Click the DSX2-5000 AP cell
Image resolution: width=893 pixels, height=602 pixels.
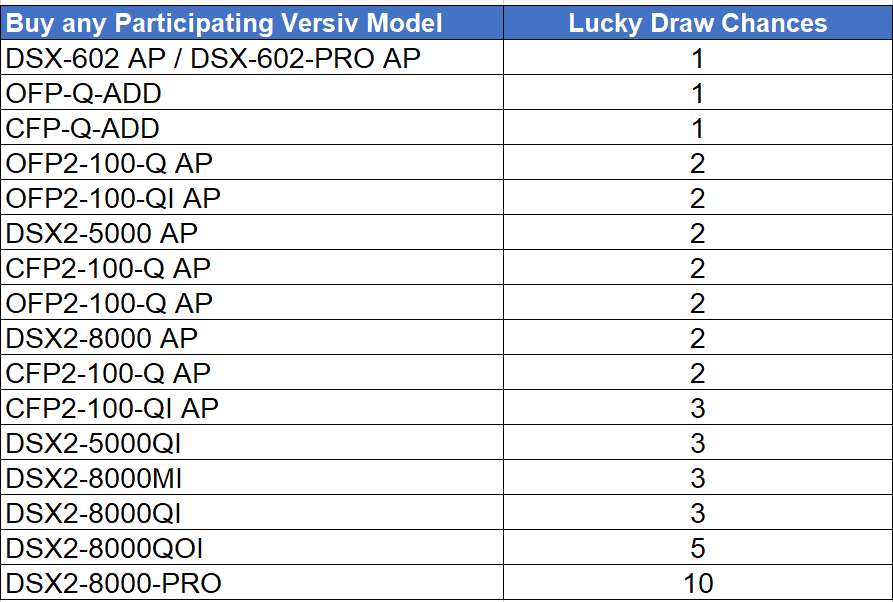tap(252, 232)
